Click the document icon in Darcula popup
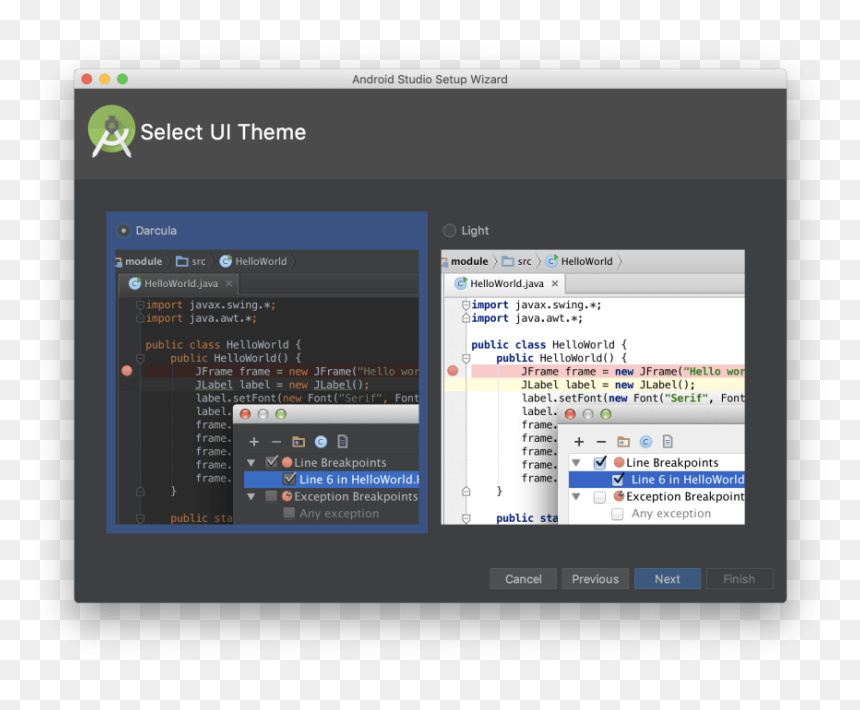The height and width of the screenshot is (710, 860). [x=343, y=441]
